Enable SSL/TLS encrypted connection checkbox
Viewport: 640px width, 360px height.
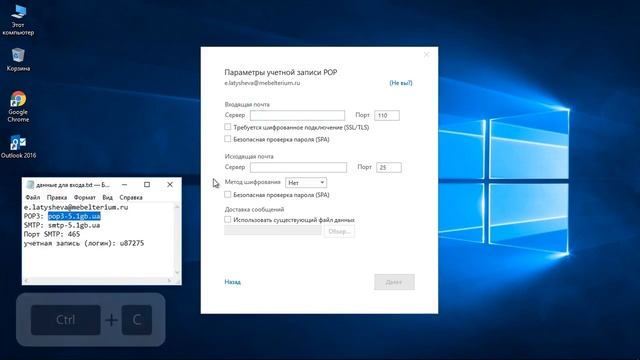[228, 127]
